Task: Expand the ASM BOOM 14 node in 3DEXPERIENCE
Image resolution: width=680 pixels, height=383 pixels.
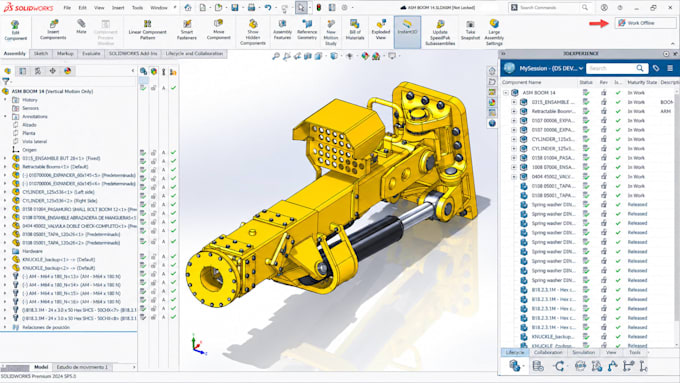Action: pos(506,93)
